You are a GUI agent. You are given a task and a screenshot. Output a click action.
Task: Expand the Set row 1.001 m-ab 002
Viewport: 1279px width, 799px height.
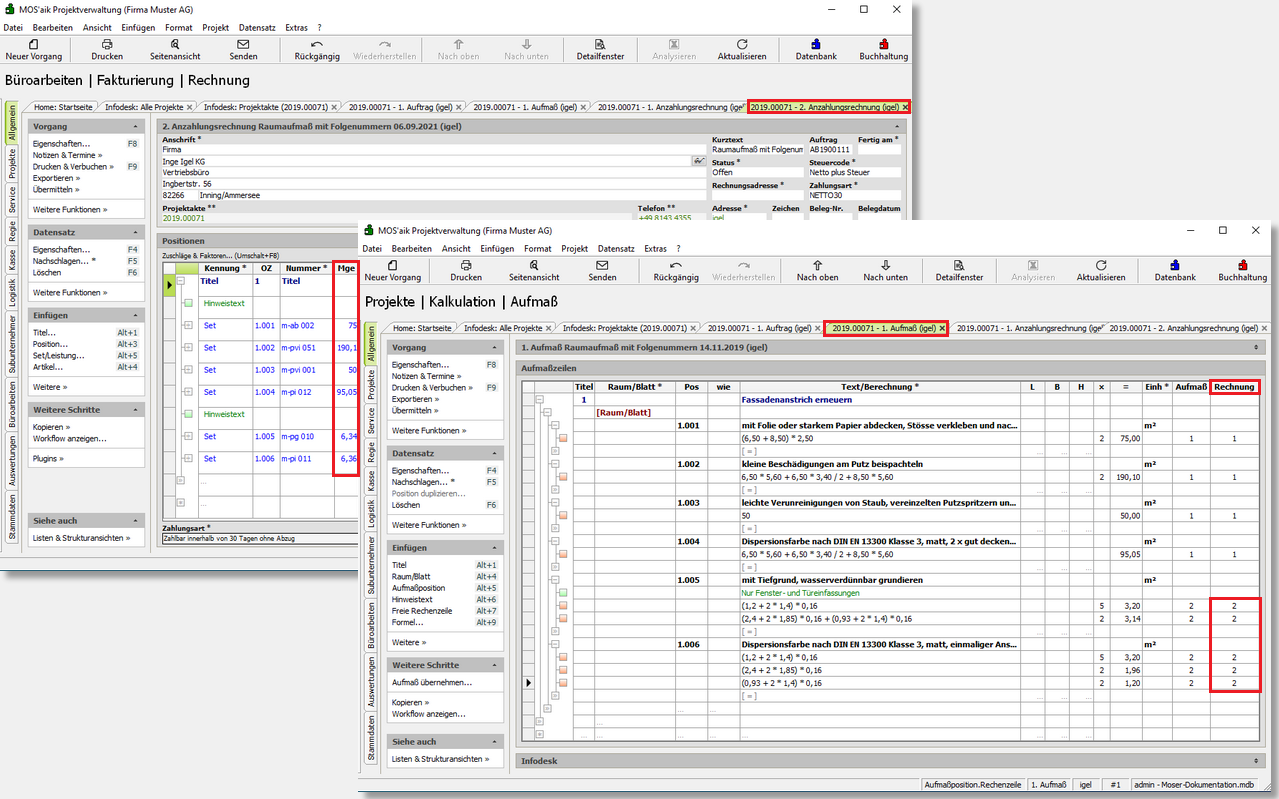pos(187,325)
